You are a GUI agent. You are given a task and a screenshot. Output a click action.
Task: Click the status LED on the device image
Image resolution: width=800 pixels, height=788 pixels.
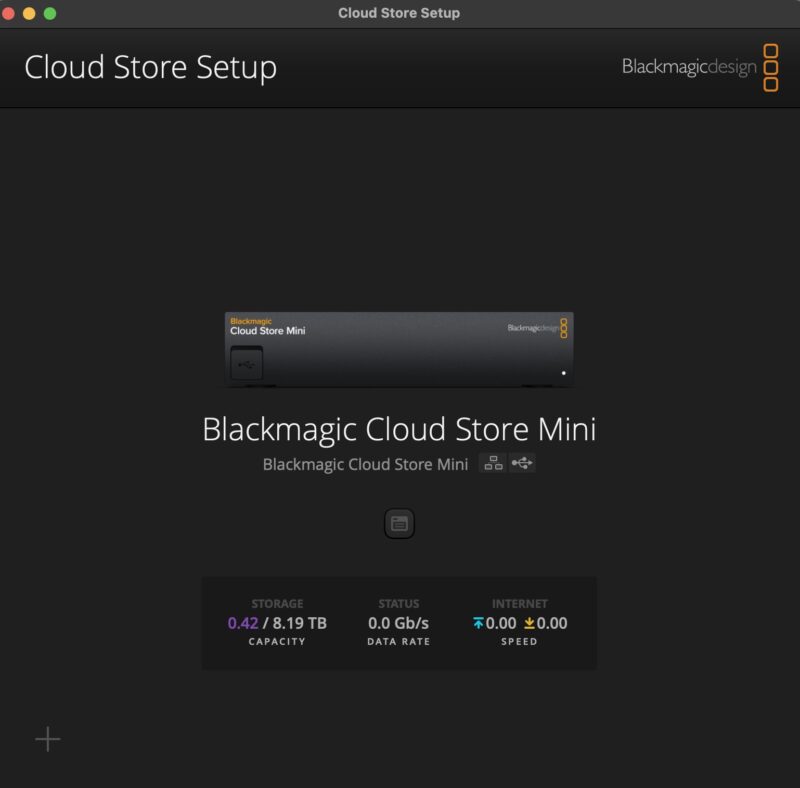[x=564, y=372]
